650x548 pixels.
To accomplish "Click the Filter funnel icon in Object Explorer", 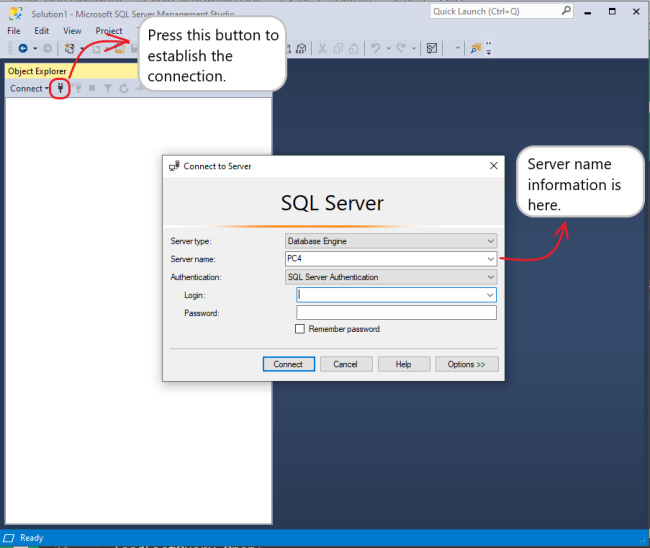I will pos(108,88).
